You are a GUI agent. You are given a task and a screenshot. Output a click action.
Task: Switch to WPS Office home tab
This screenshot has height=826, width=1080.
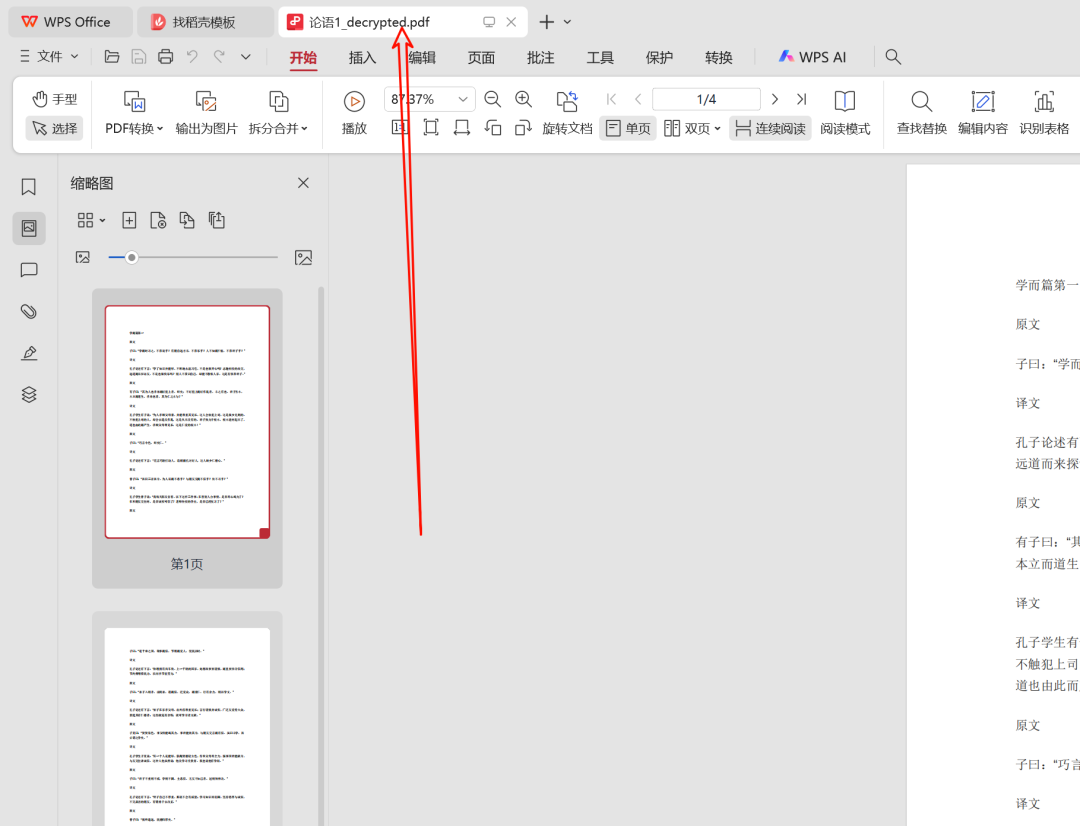click(x=70, y=22)
